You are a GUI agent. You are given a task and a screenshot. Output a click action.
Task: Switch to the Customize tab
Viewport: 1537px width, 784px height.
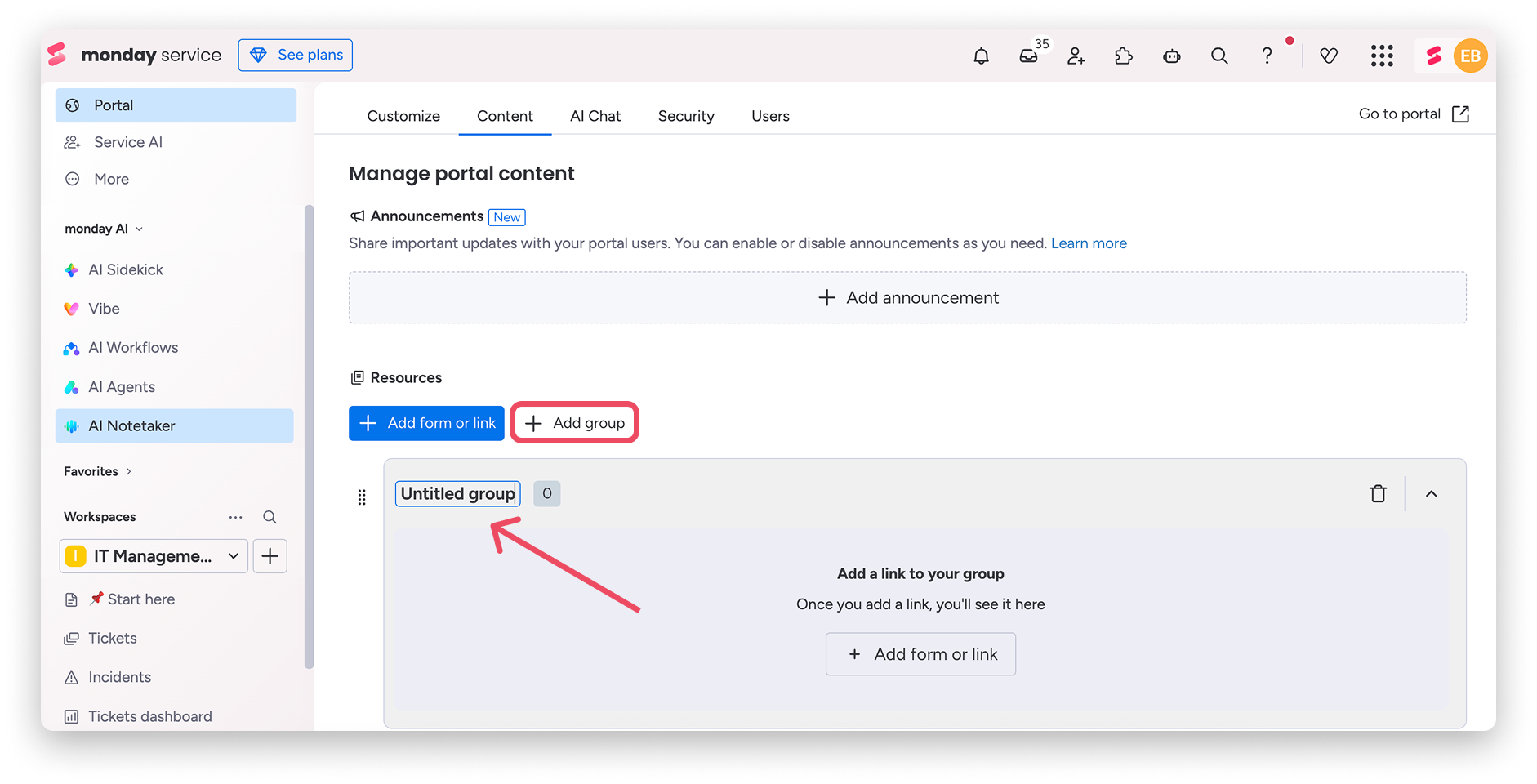(403, 116)
